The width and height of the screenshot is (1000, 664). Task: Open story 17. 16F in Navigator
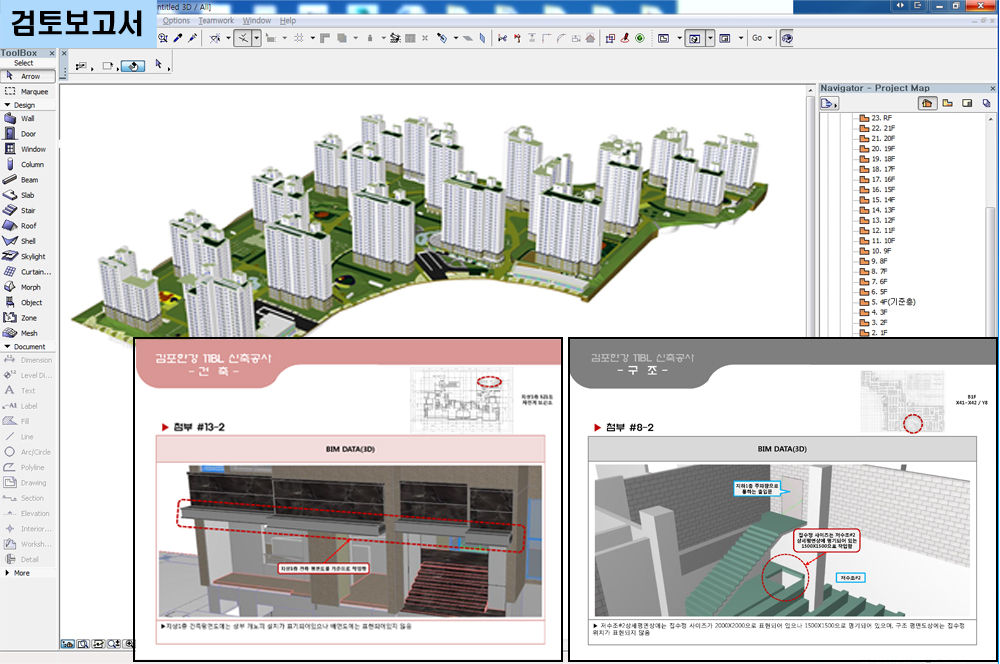tap(878, 179)
